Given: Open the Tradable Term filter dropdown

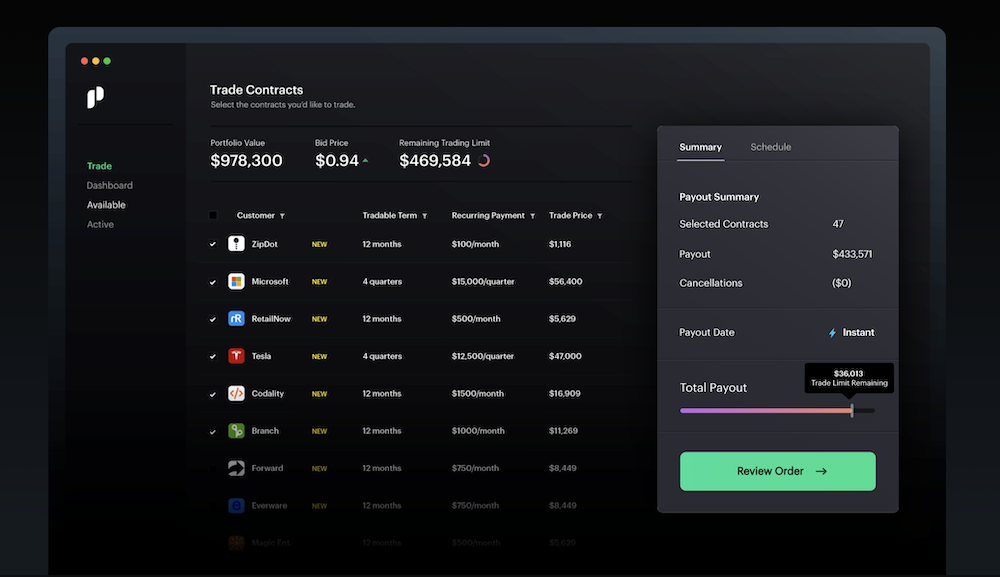Looking at the screenshot, I should click(x=425, y=216).
